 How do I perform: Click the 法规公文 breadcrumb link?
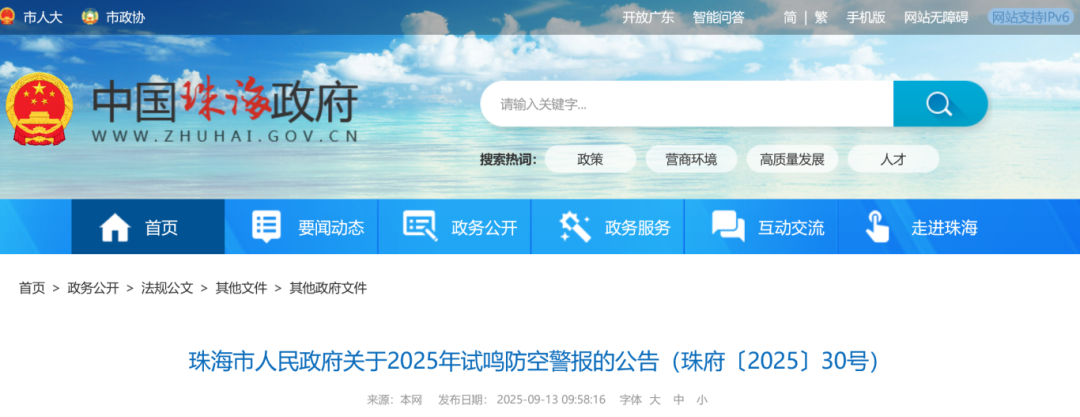click(167, 288)
